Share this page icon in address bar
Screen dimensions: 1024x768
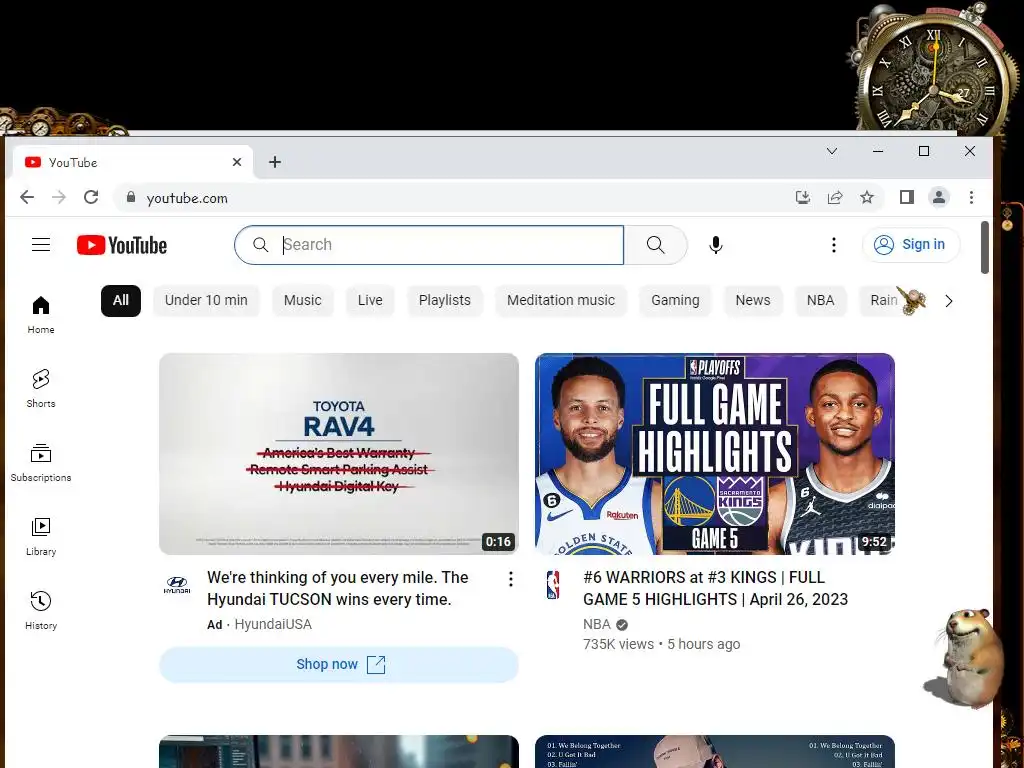point(835,197)
